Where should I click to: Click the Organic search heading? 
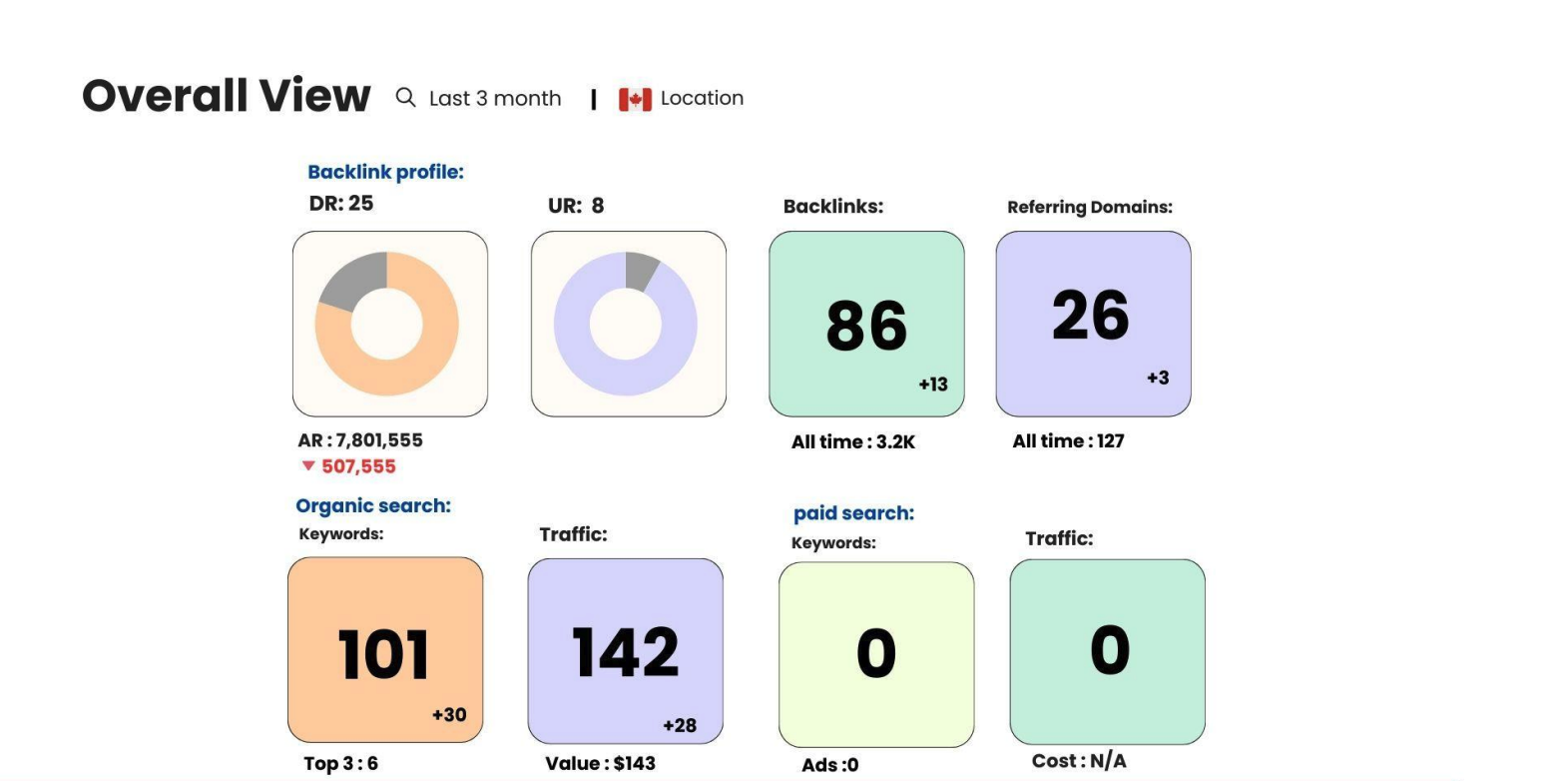pyautogui.click(x=373, y=505)
